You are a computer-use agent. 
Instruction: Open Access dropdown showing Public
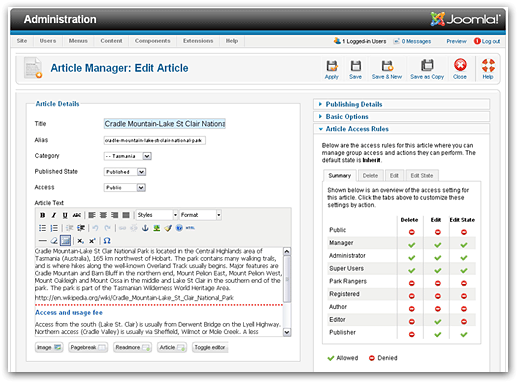point(125,188)
